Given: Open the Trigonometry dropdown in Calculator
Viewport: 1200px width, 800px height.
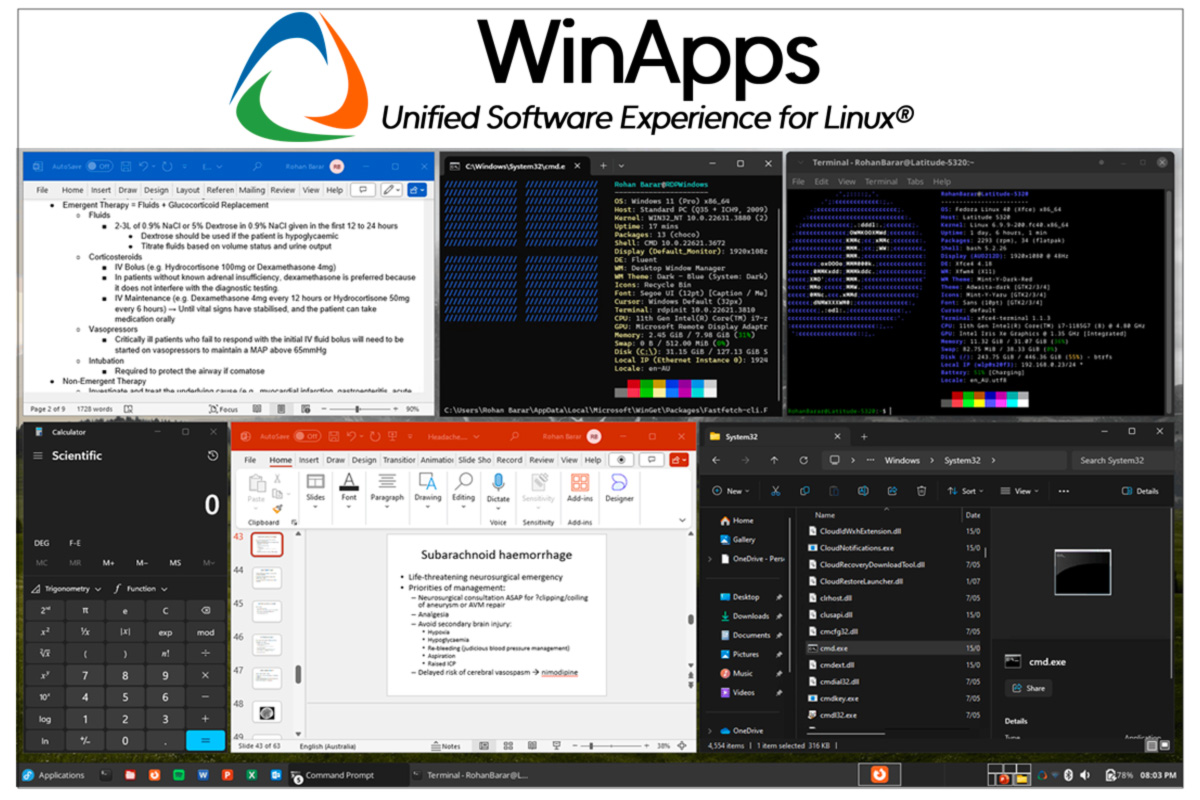Looking at the screenshot, I should [x=66, y=589].
